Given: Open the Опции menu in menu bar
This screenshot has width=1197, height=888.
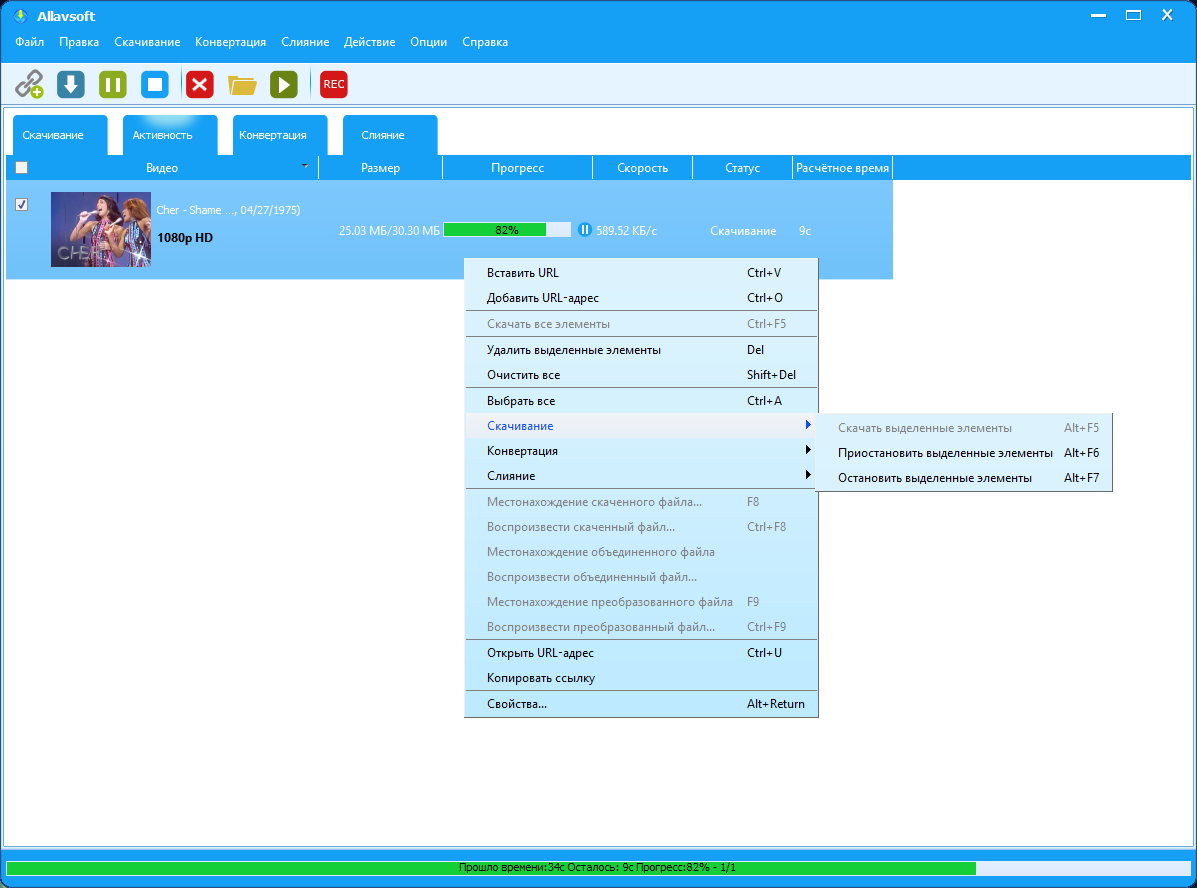Looking at the screenshot, I should point(428,42).
